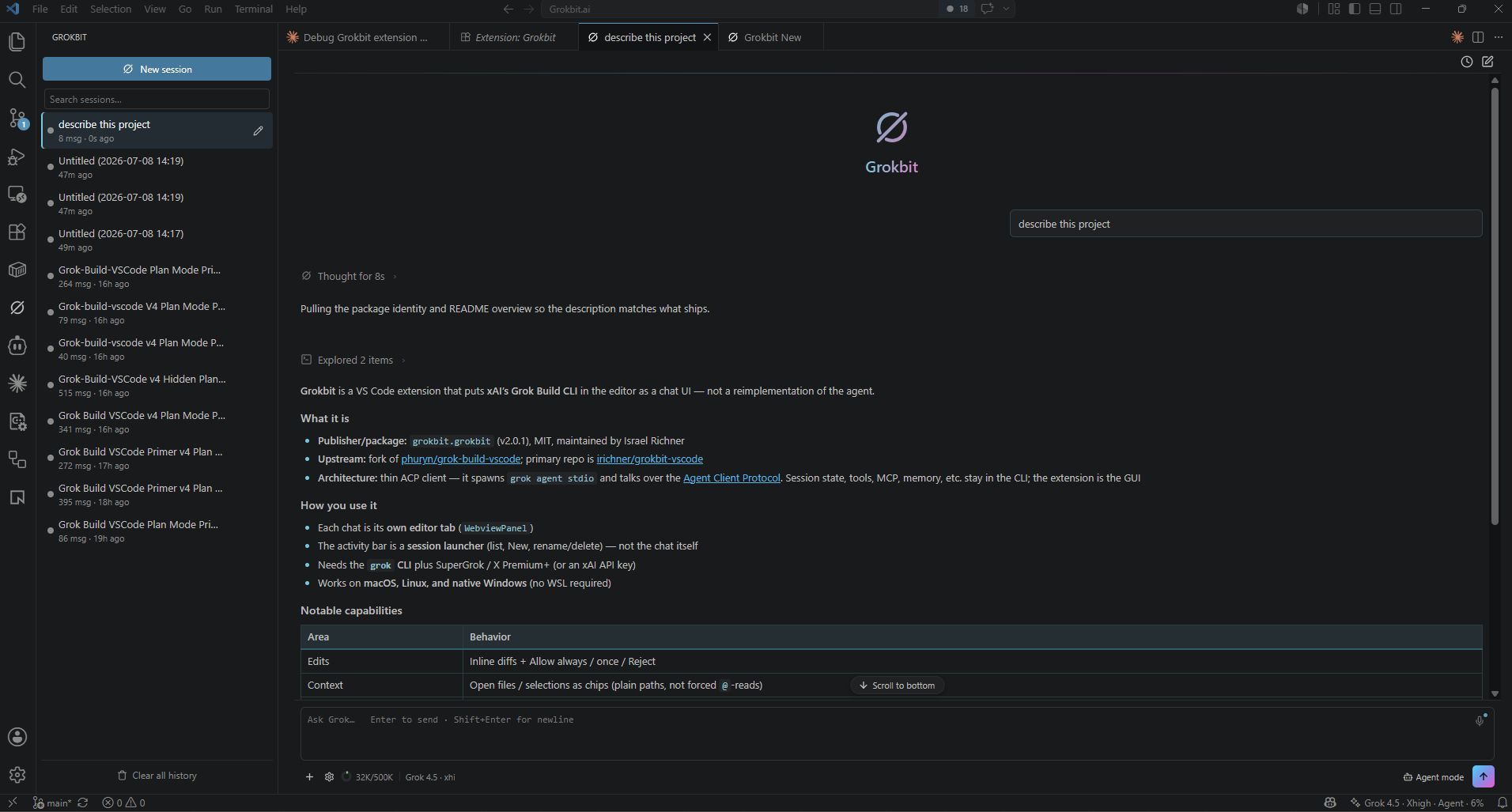This screenshot has width=1512, height=812.
Task: Click the 32K/500K context usage indicator
Action: (x=368, y=777)
